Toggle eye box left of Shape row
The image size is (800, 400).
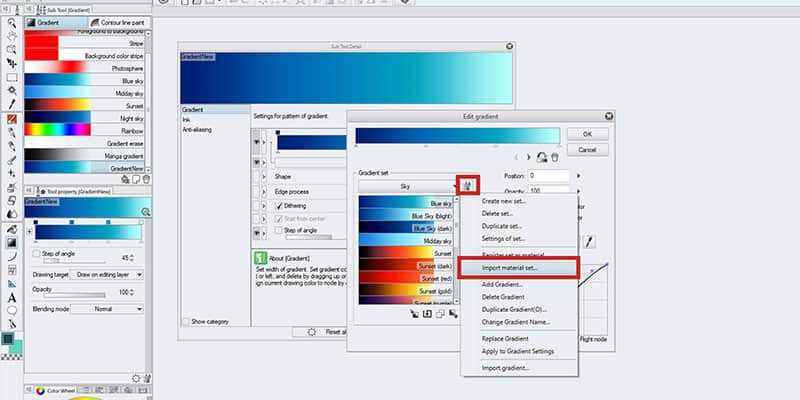(x=256, y=176)
